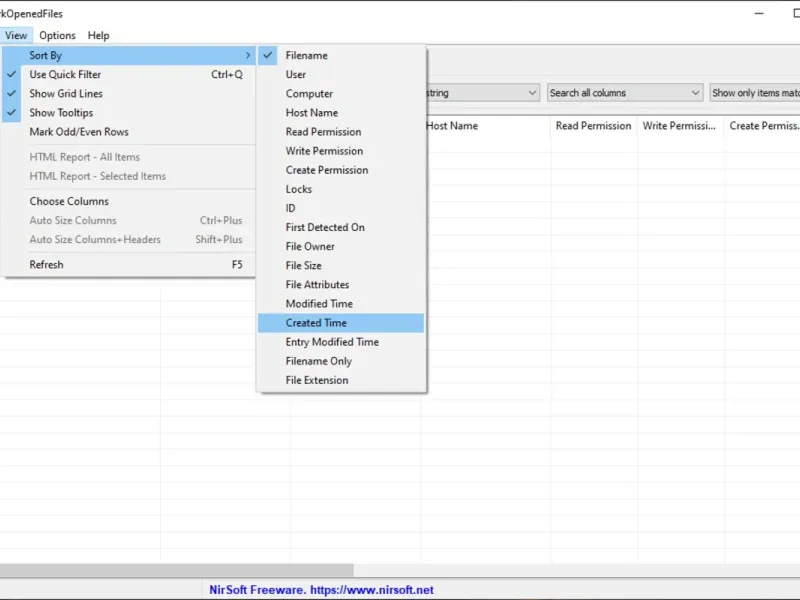Sort by Create Permission in submenu

(341, 170)
